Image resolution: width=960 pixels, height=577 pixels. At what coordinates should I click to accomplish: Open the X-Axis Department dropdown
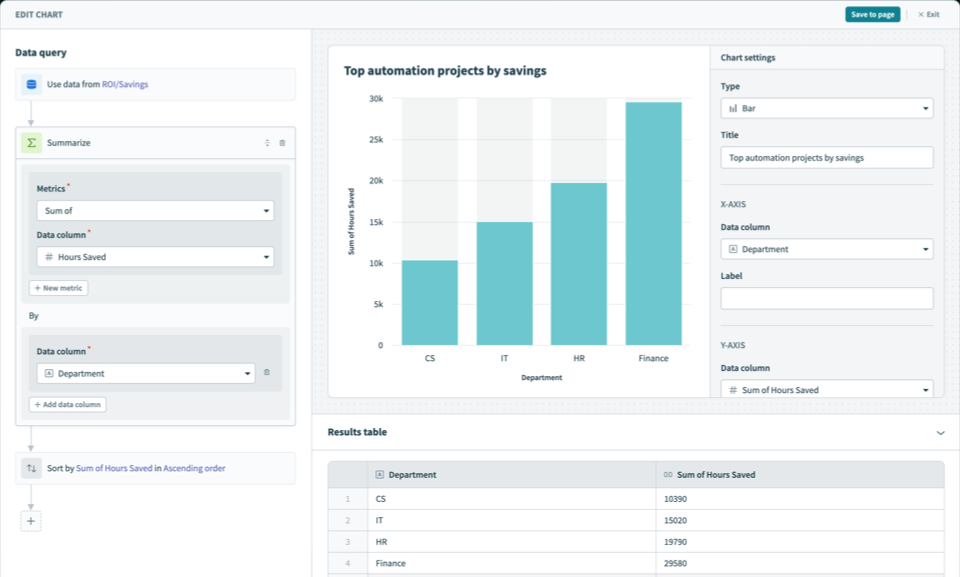pyautogui.click(x=826, y=248)
